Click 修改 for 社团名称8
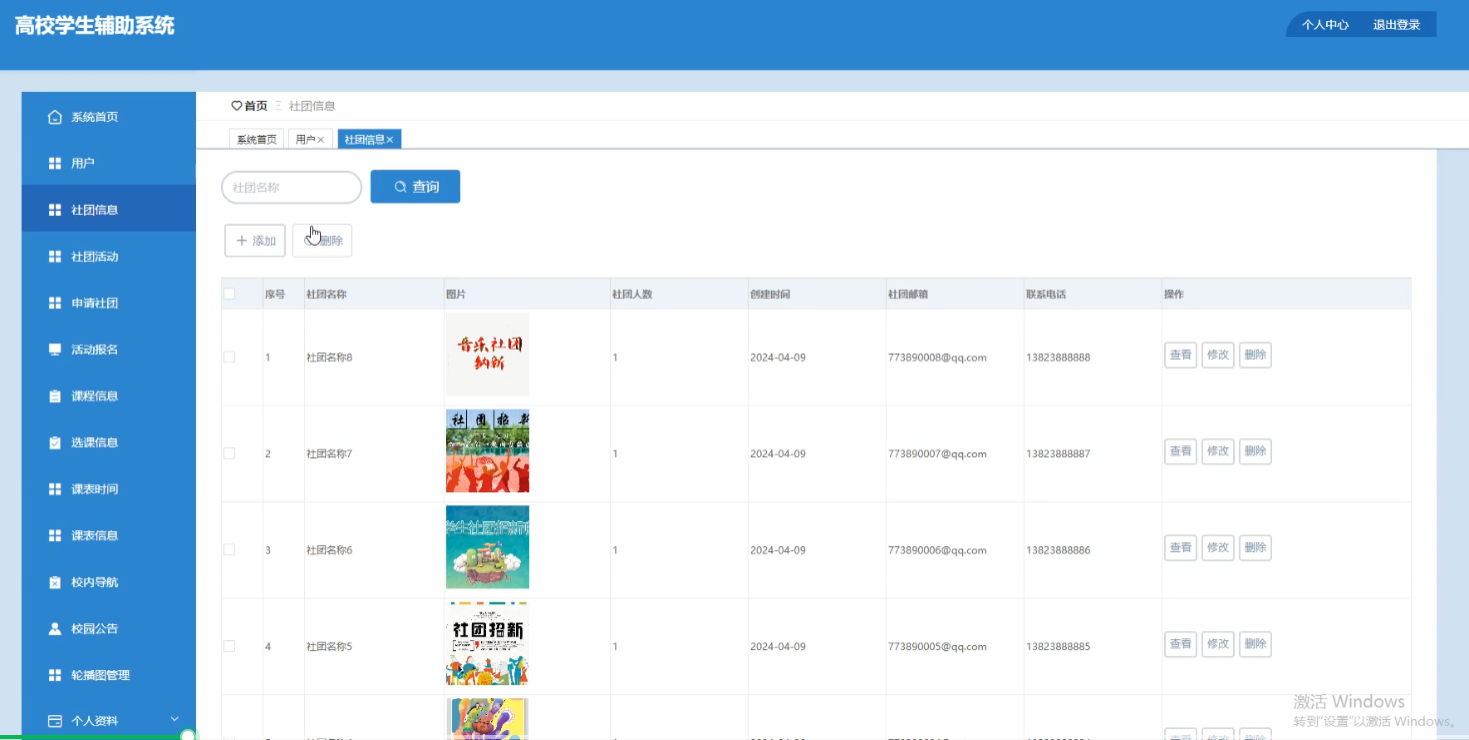The height and width of the screenshot is (740, 1469). point(1218,355)
